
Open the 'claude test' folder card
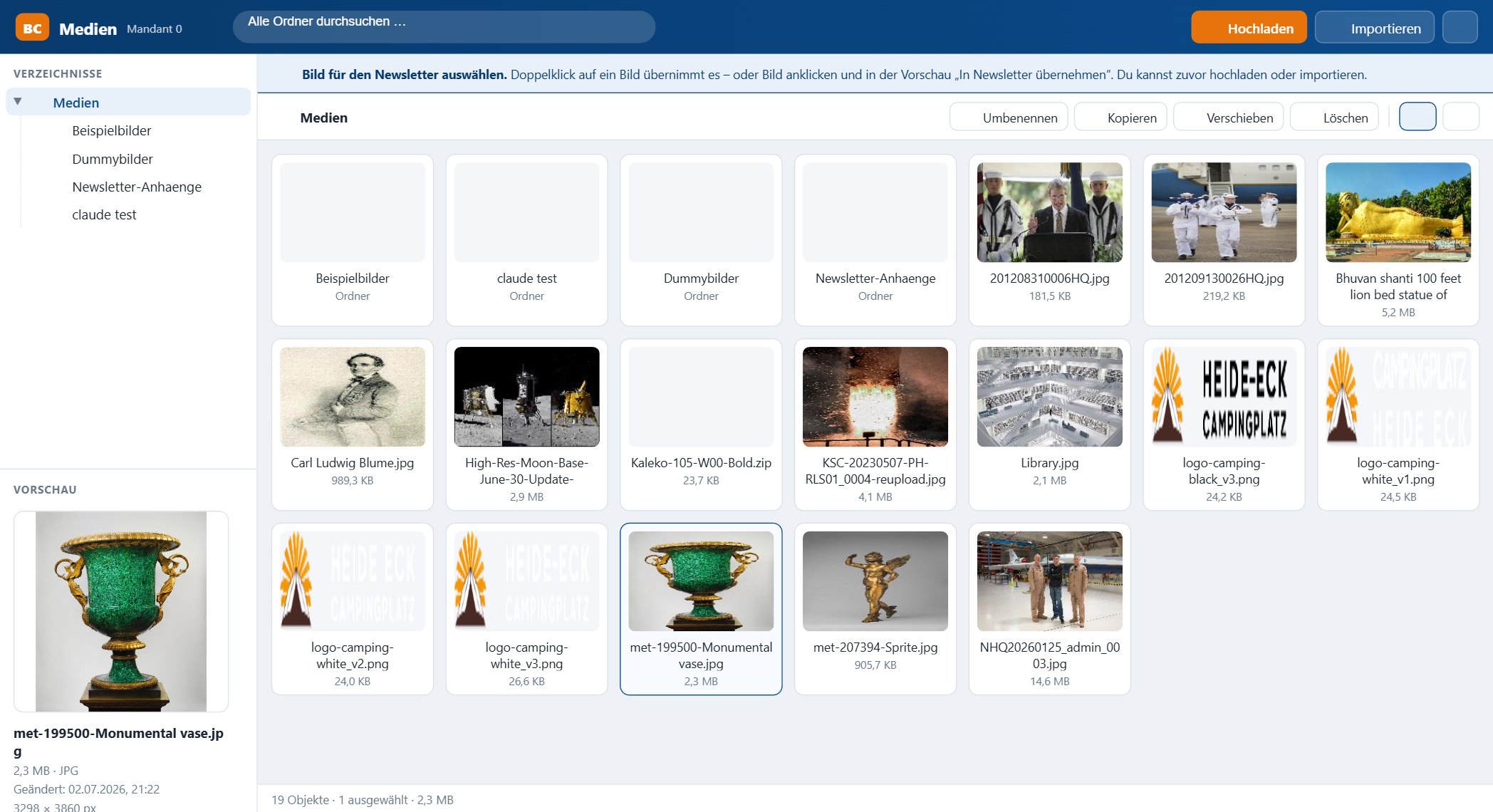(x=526, y=240)
